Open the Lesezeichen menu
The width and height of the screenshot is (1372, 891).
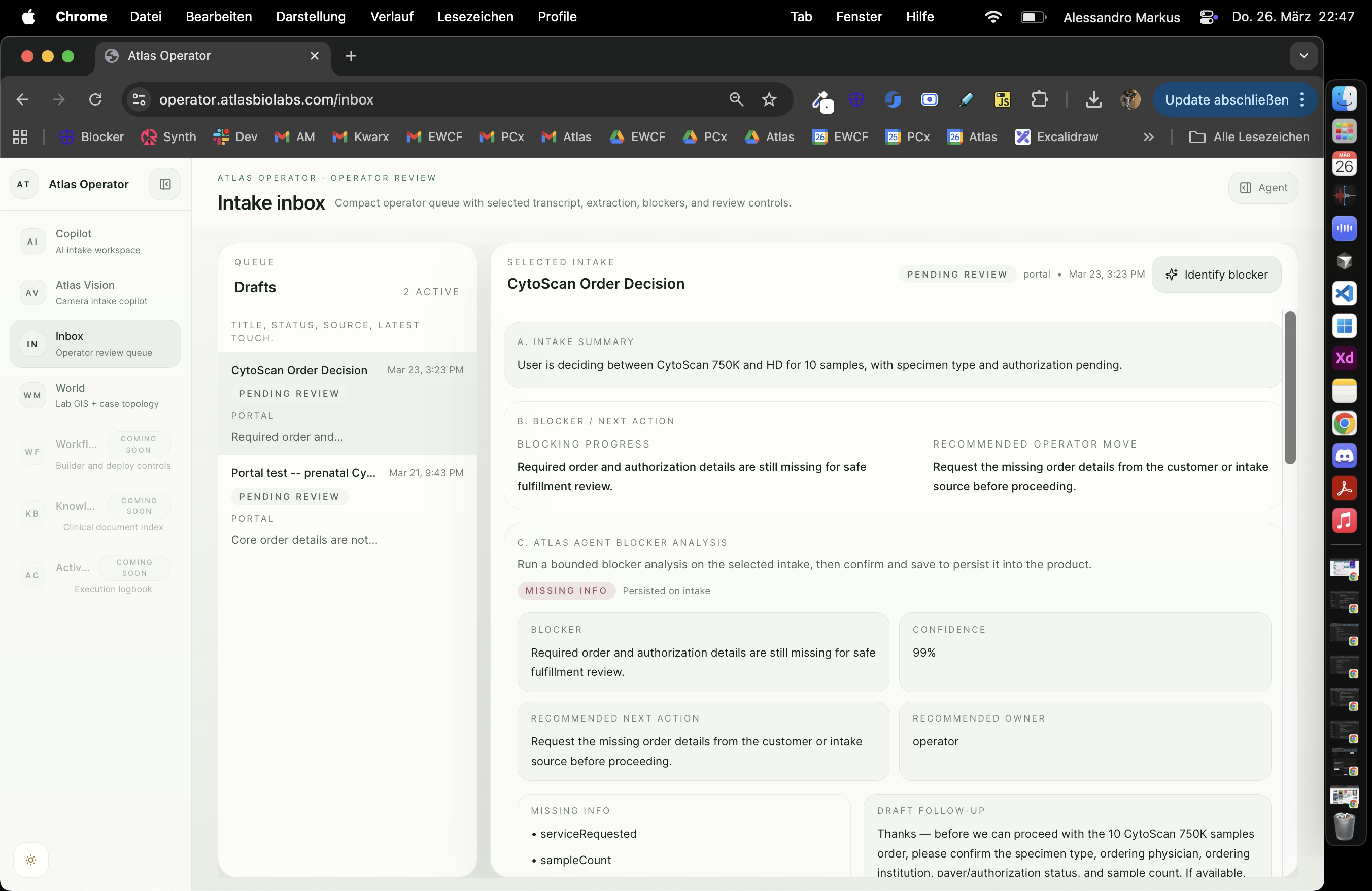tap(475, 17)
